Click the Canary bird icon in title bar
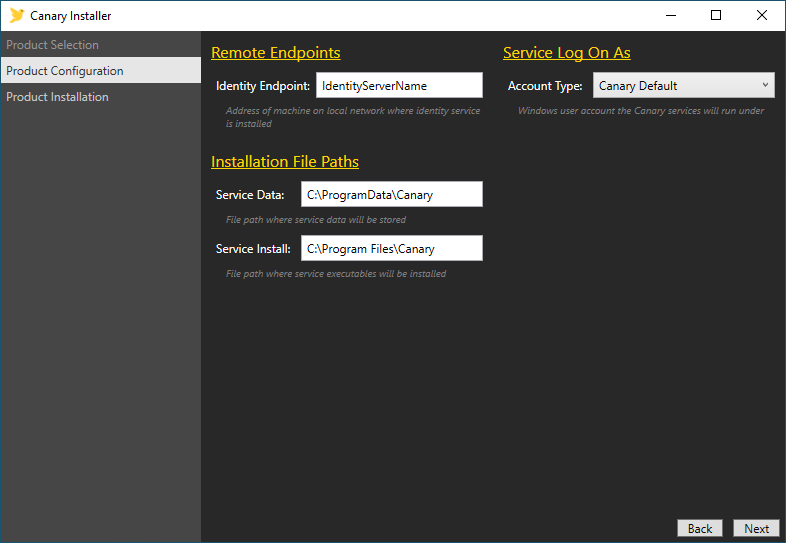The height and width of the screenshot is (543, 786). click(x=16, y=16)
